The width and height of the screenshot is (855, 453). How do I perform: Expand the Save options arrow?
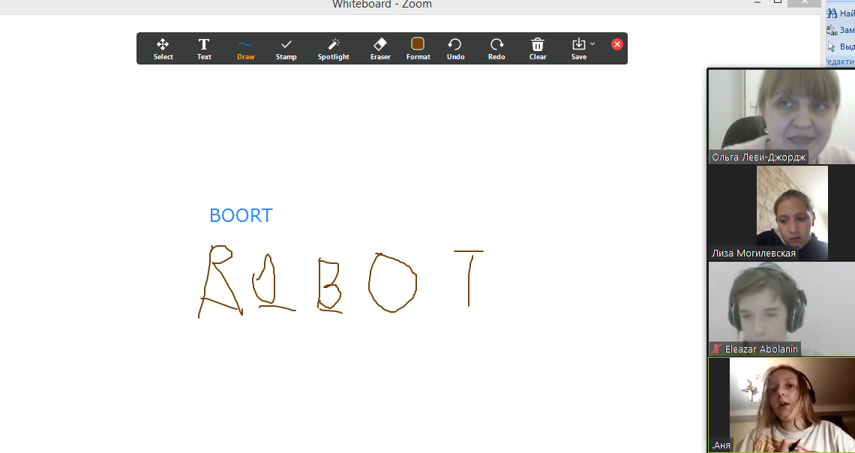coord(593,44)
